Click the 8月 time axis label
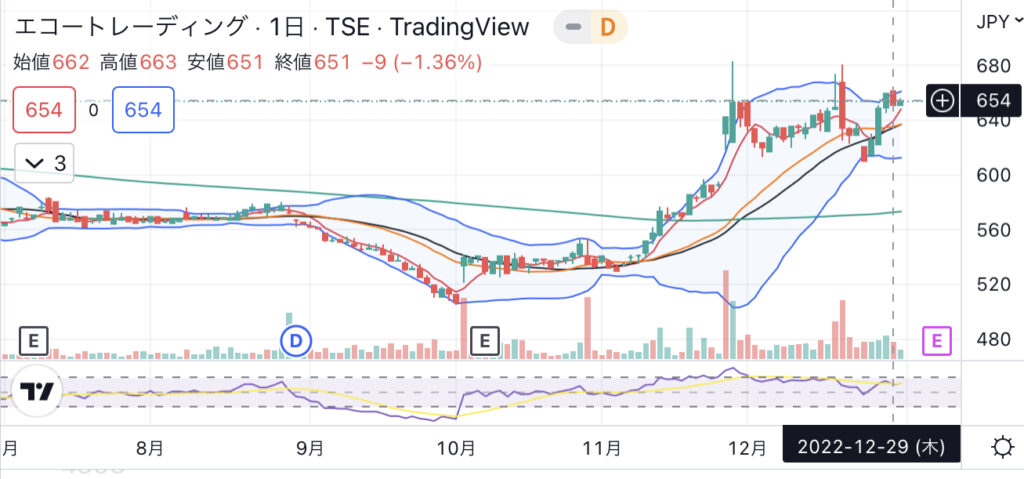 click(150, 448)
